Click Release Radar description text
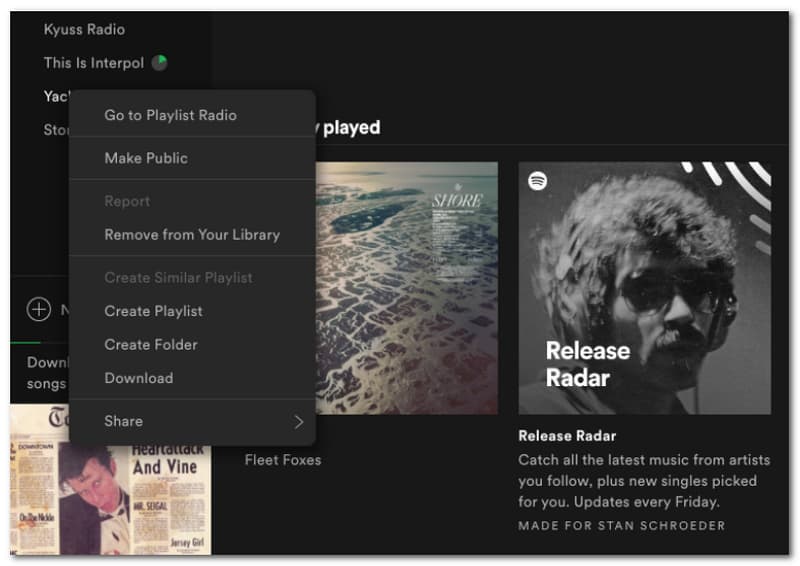This screenshot has height=566, width=800. coord(644,481)
